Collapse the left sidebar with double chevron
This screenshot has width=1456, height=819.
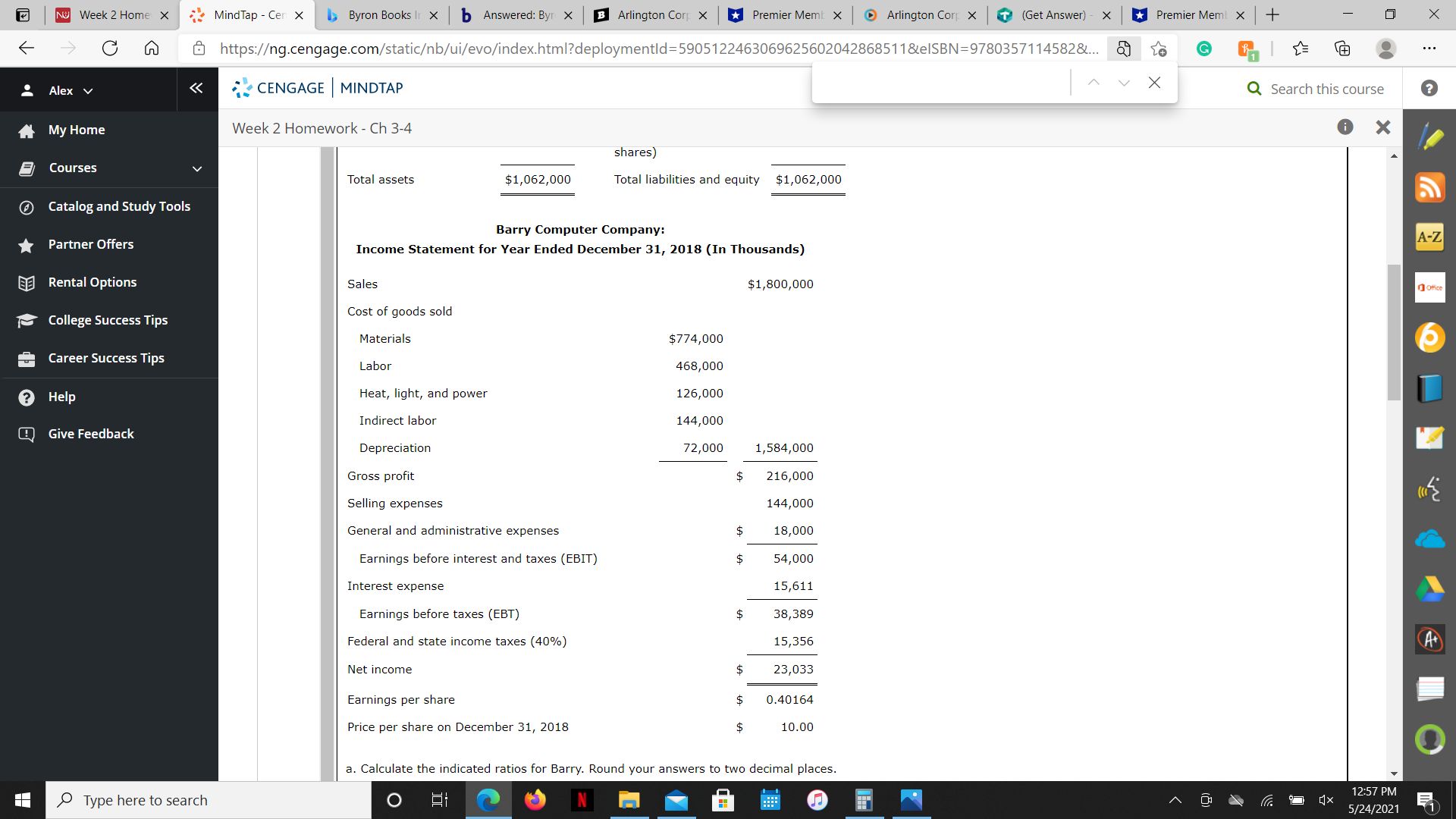tap(196, 89)
